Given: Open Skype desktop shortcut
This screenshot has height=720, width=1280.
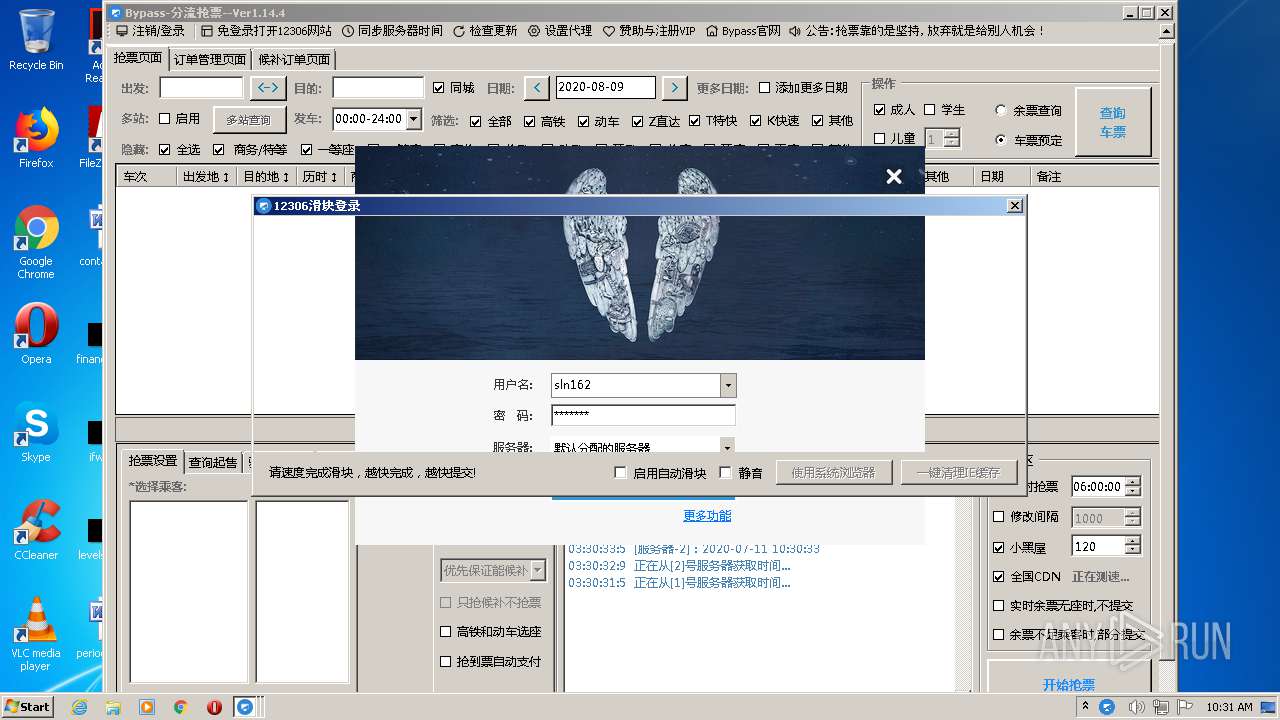Looking at the screenshot, I should [x=36, y=431].
